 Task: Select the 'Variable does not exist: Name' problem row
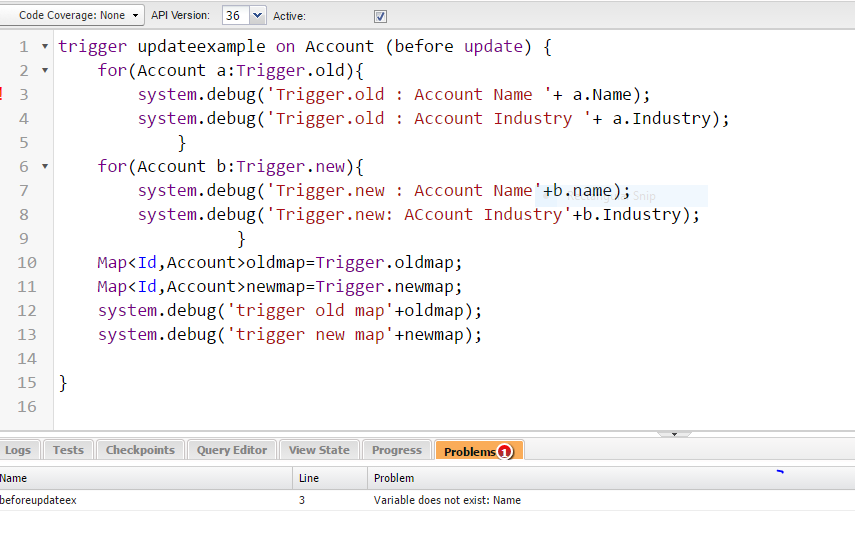click(447, 500)
